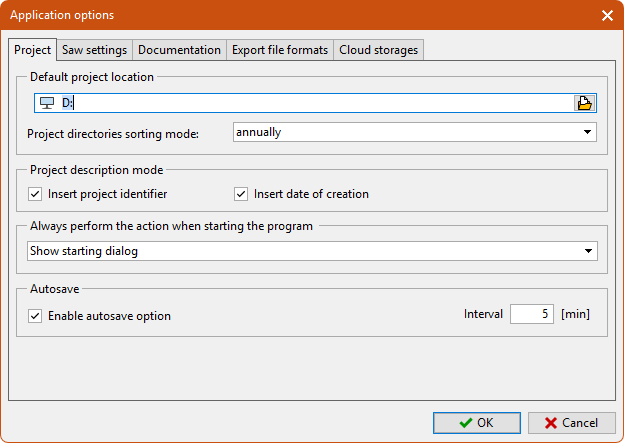Select the Project tab
Image resolution: width=624 pixels, height=443 pixels.
[33, 50]
